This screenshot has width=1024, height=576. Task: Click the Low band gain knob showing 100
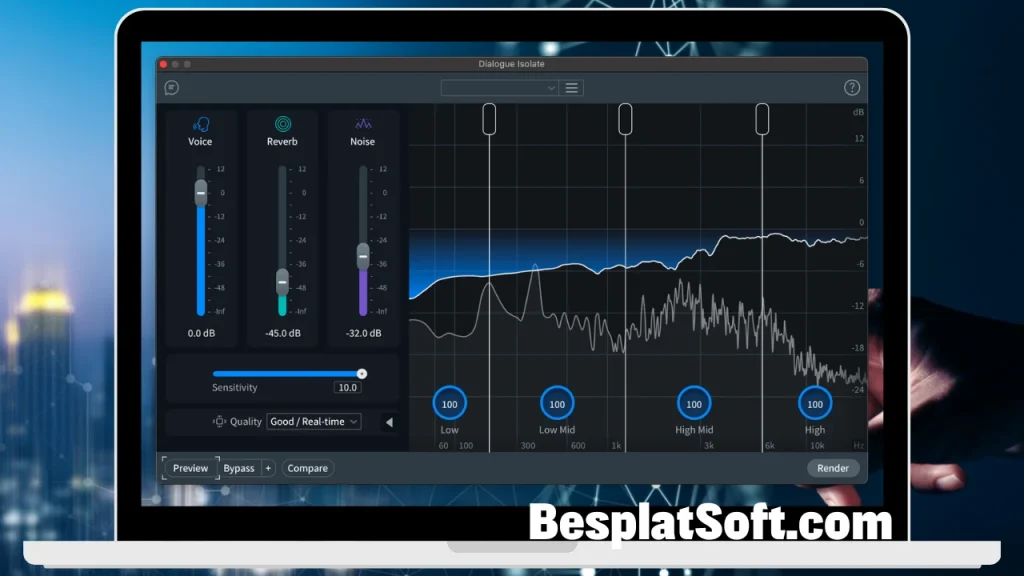coord(449,403)
